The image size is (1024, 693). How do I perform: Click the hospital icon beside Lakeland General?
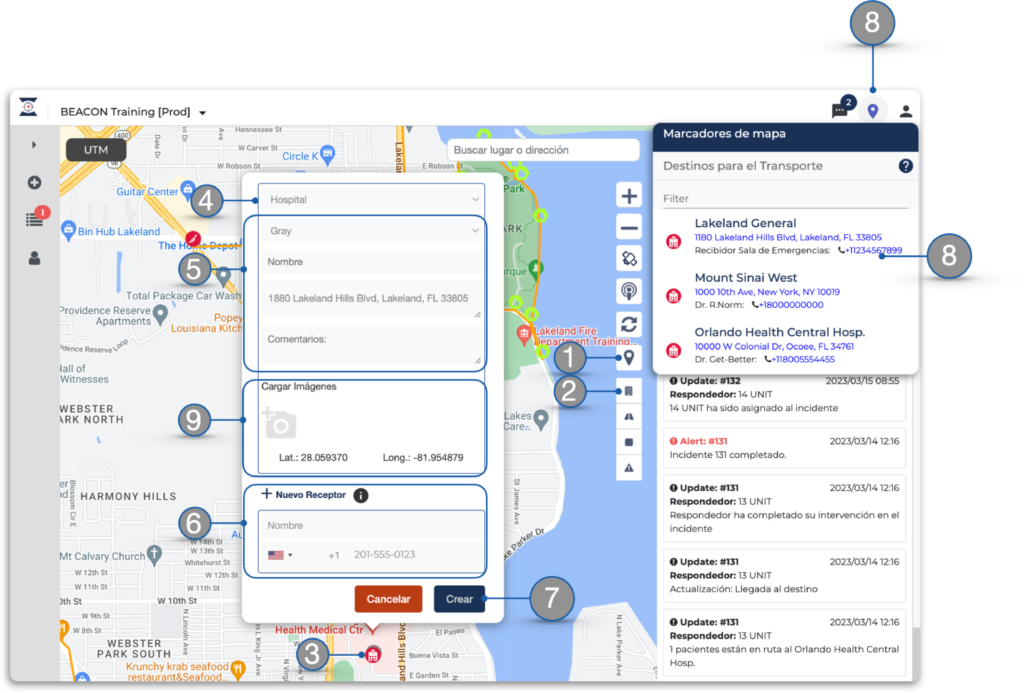click(x=673, y=242)
